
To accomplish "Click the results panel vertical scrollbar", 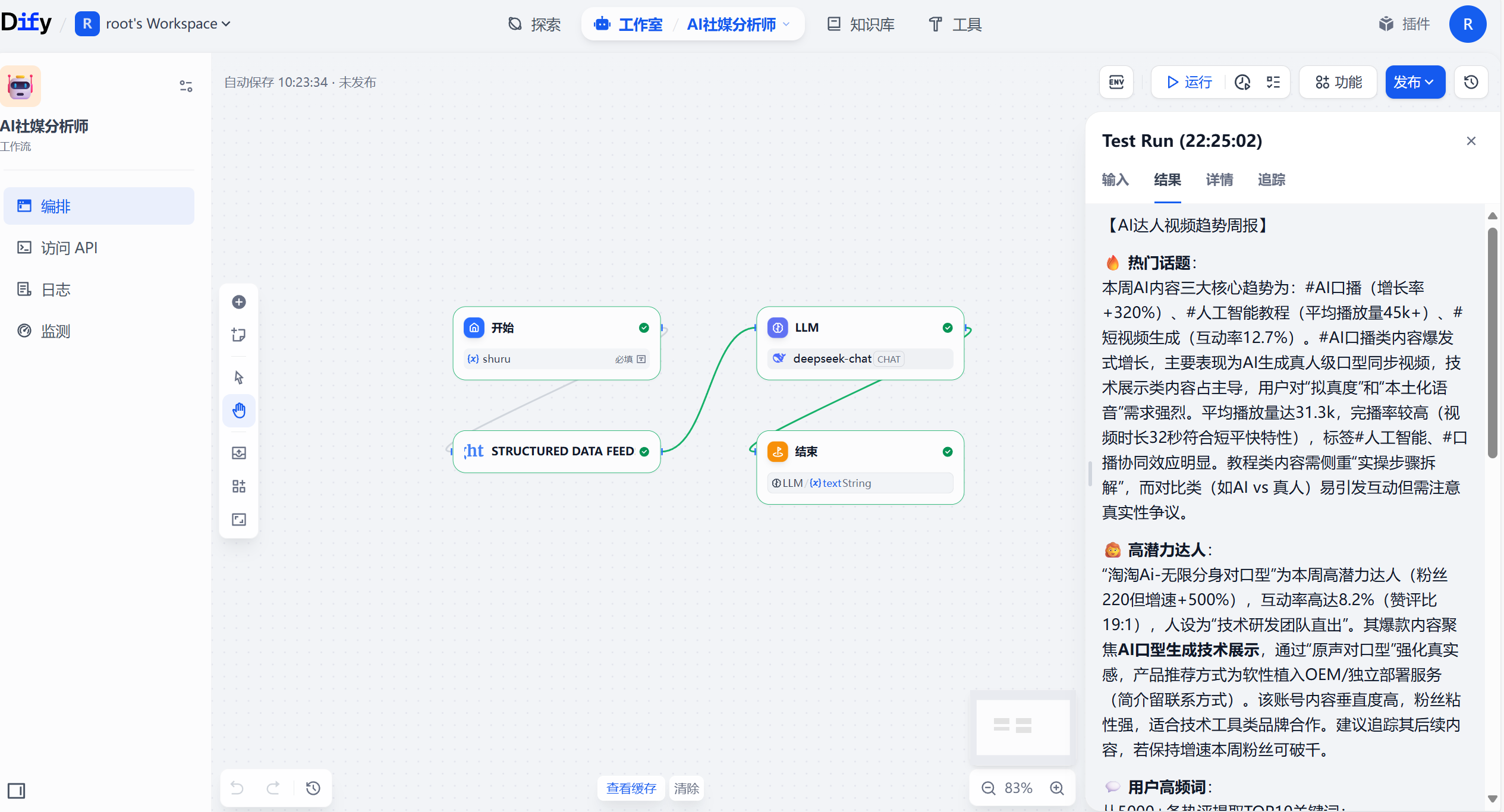I will [1492, 342].
